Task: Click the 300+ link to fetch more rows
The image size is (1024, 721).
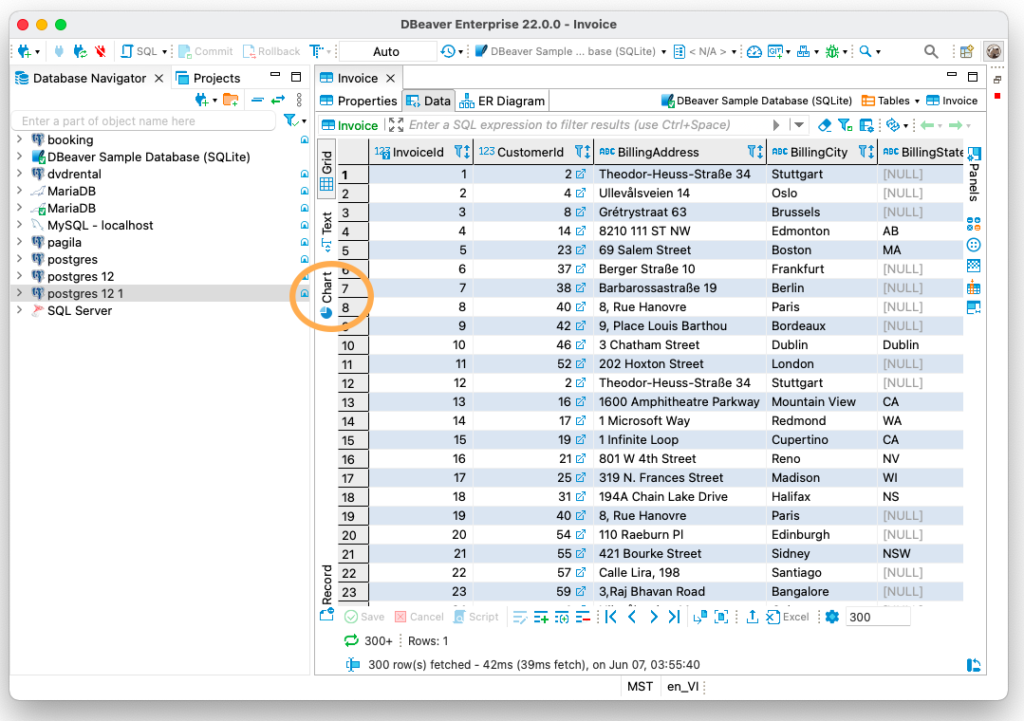Action: click(x=380, y=640)
